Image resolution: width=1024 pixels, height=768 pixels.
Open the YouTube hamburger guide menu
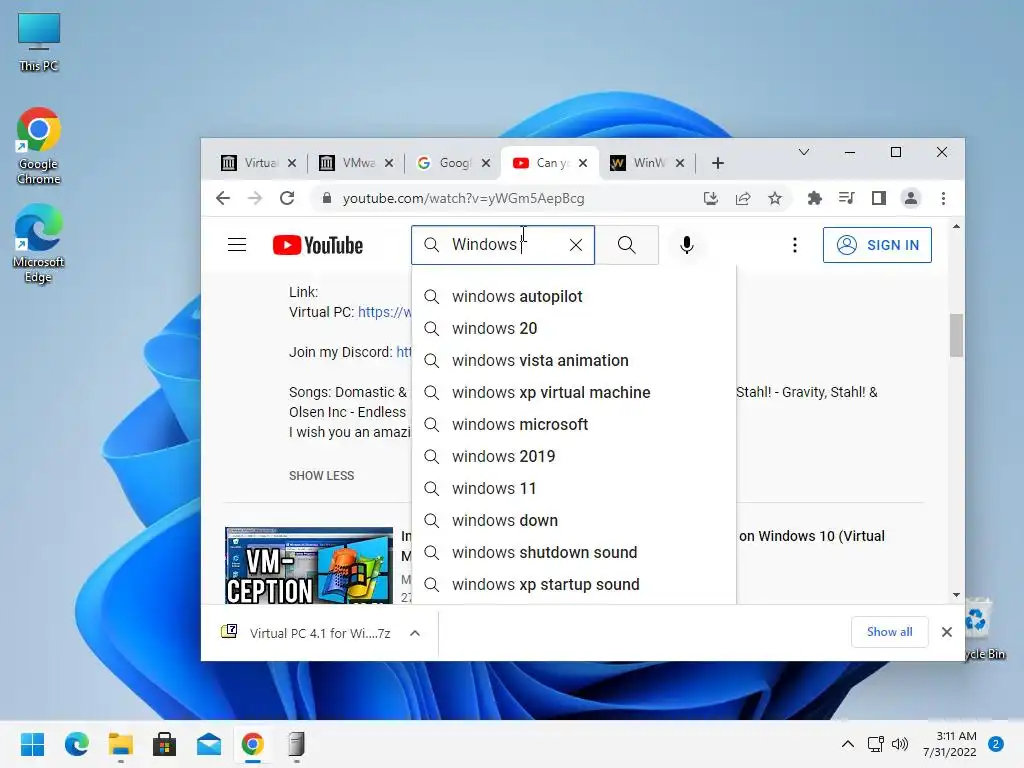237,245
